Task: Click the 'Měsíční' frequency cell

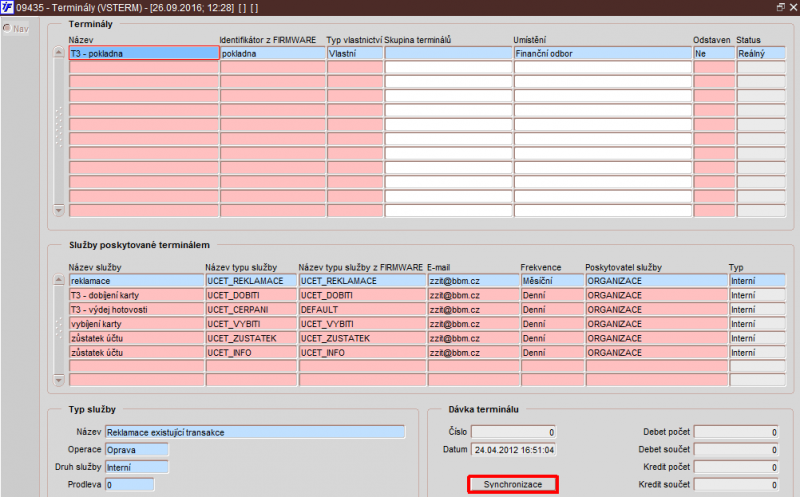Action: (552, 281)
